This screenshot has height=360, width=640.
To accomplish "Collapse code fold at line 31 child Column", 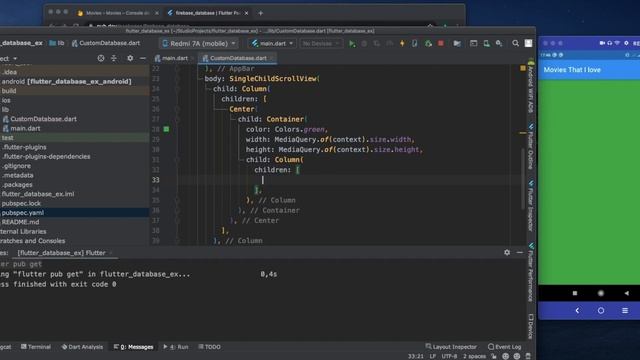I will click(177, 160).
